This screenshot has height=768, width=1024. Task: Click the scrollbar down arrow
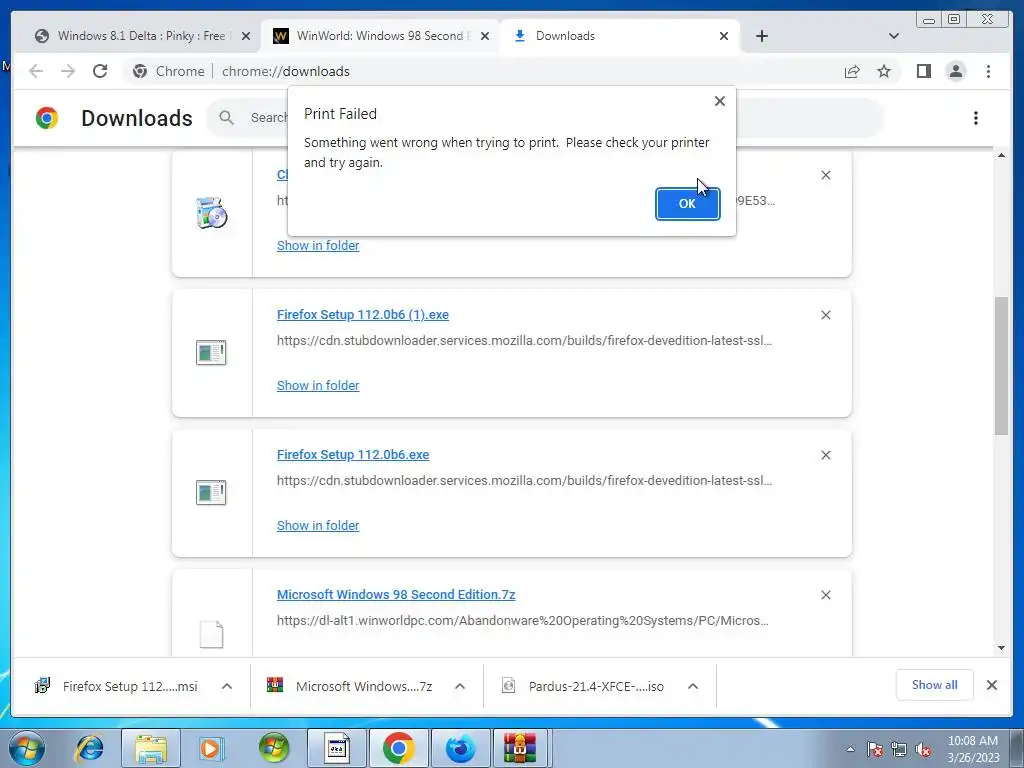coord(1001,648)
